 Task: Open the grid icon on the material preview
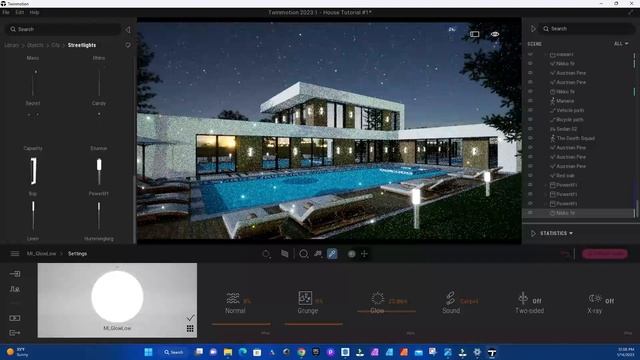(190, 329)
